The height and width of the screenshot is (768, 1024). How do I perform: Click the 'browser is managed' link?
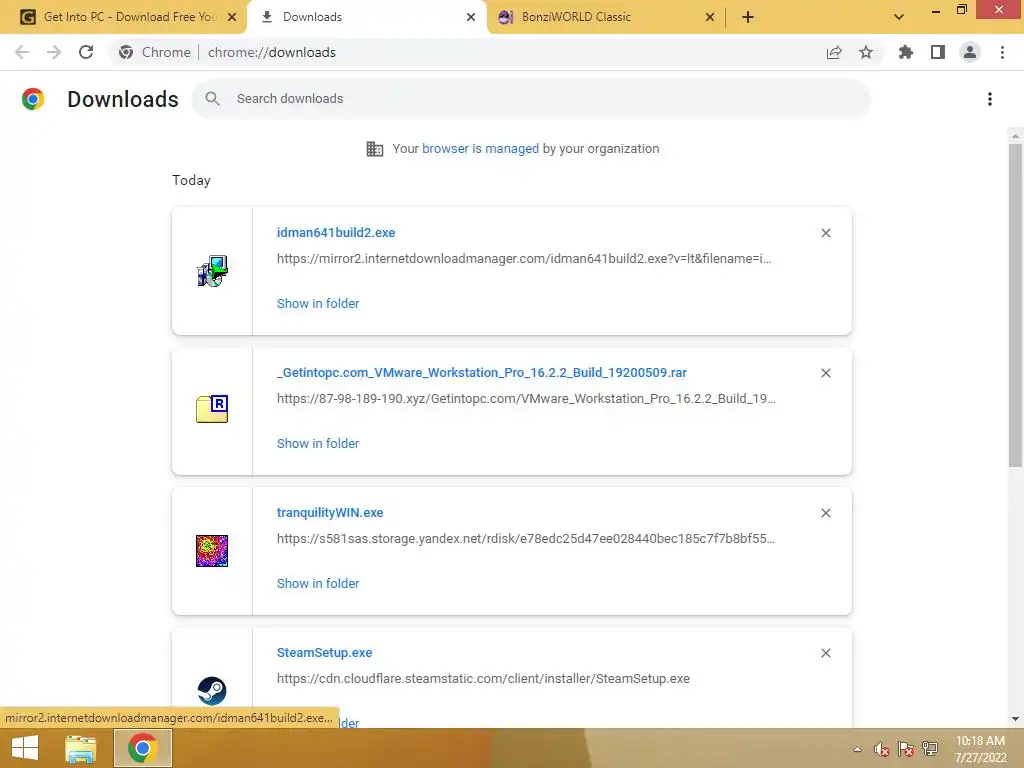click(x=481, y=148)
